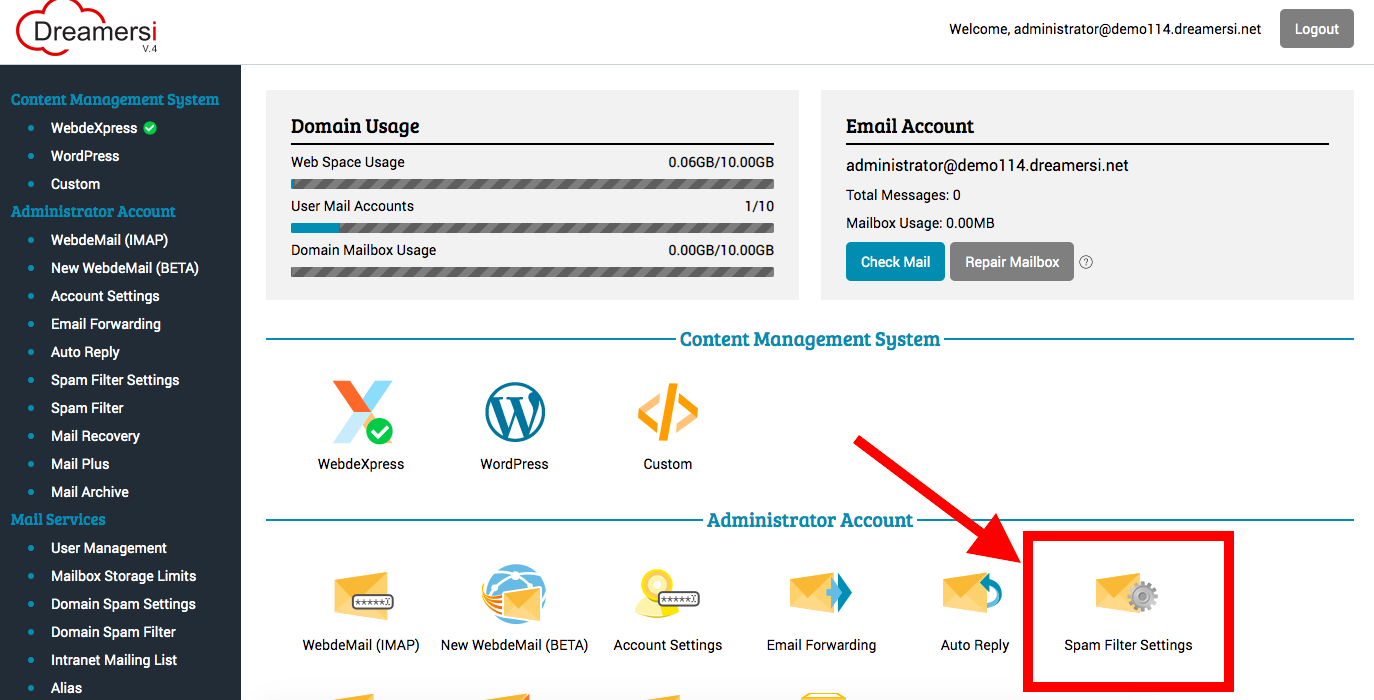Open Domain Spam Filter sidebar link
The width and height of the screenshot is (1374, 700).
(x=113, y=632)
